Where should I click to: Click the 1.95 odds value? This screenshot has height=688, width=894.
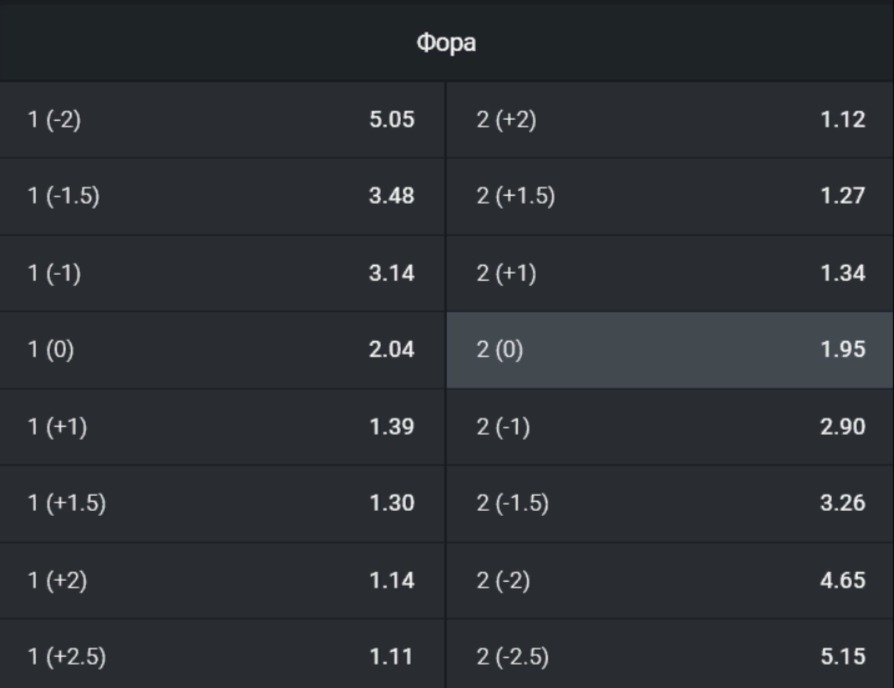pos(843,349)
